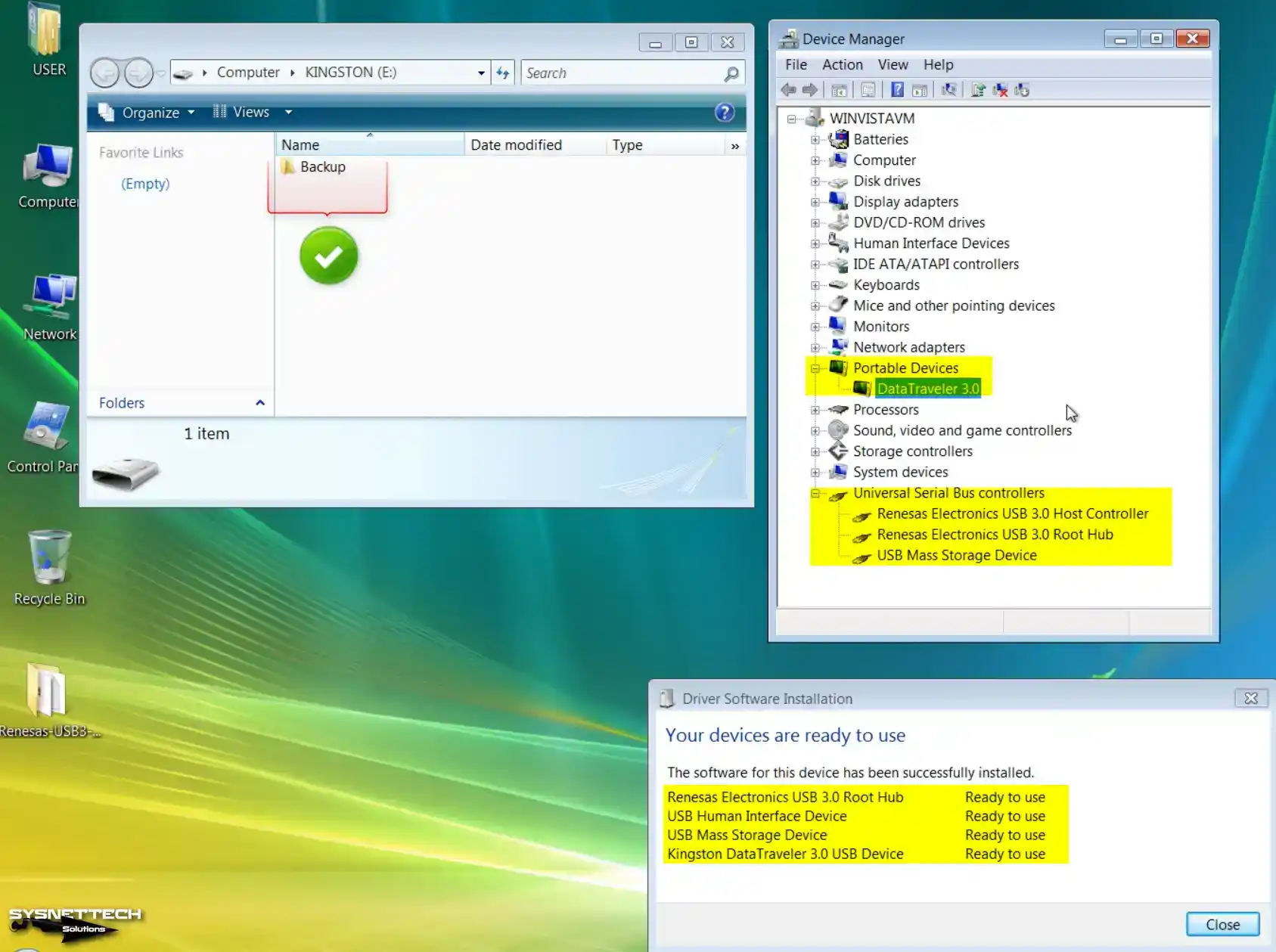Expand Folders pane chevron

pos(259,402)
